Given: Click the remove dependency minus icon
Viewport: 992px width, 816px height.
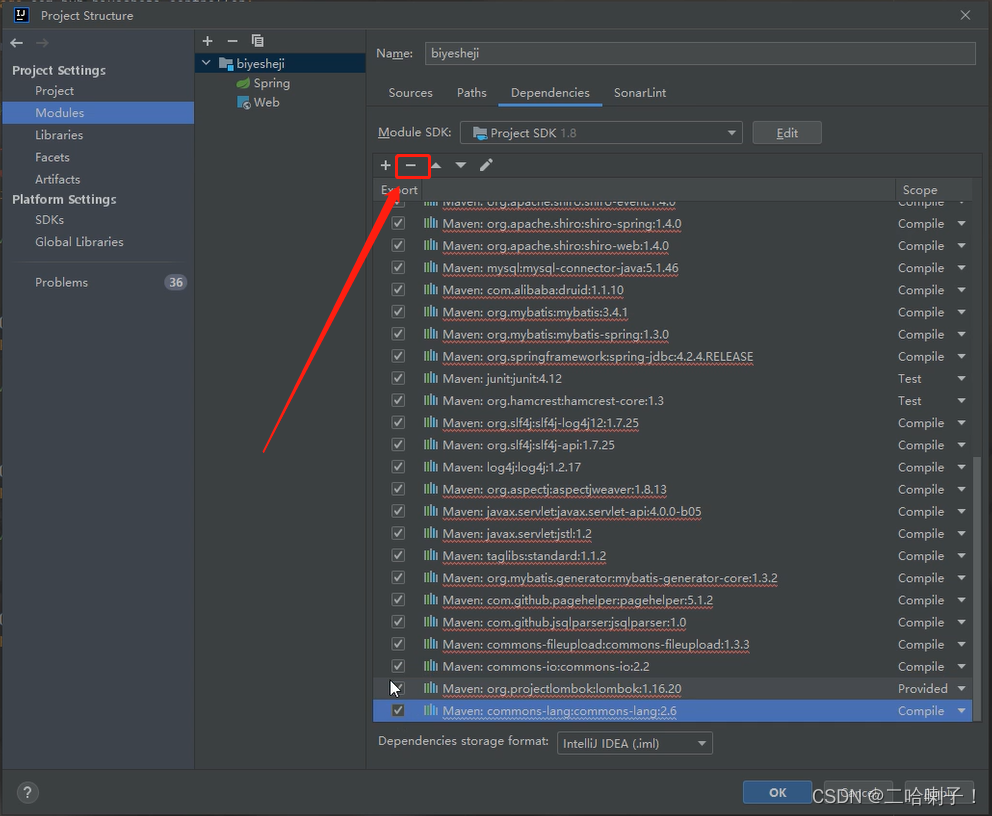Looking at the screenshot, I should pyautogui.click(x=411, y=165).
